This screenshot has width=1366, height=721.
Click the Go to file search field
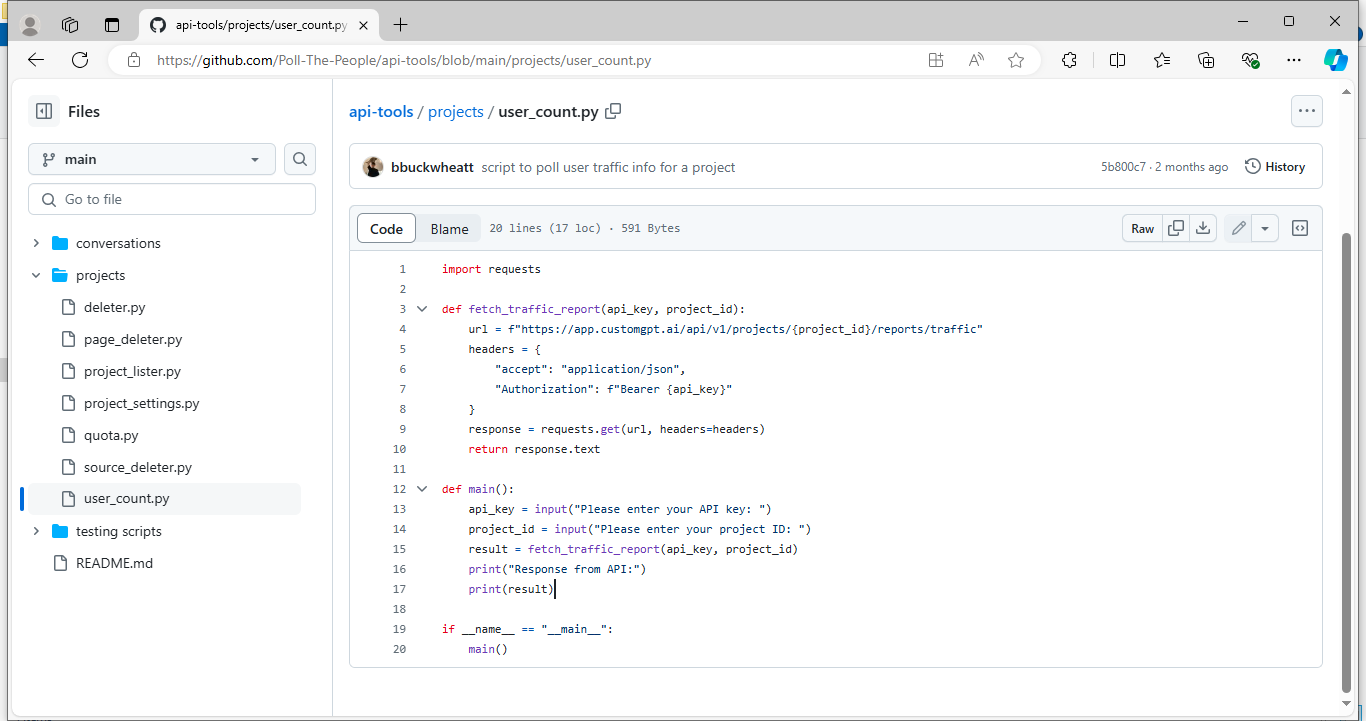point(171,199)
